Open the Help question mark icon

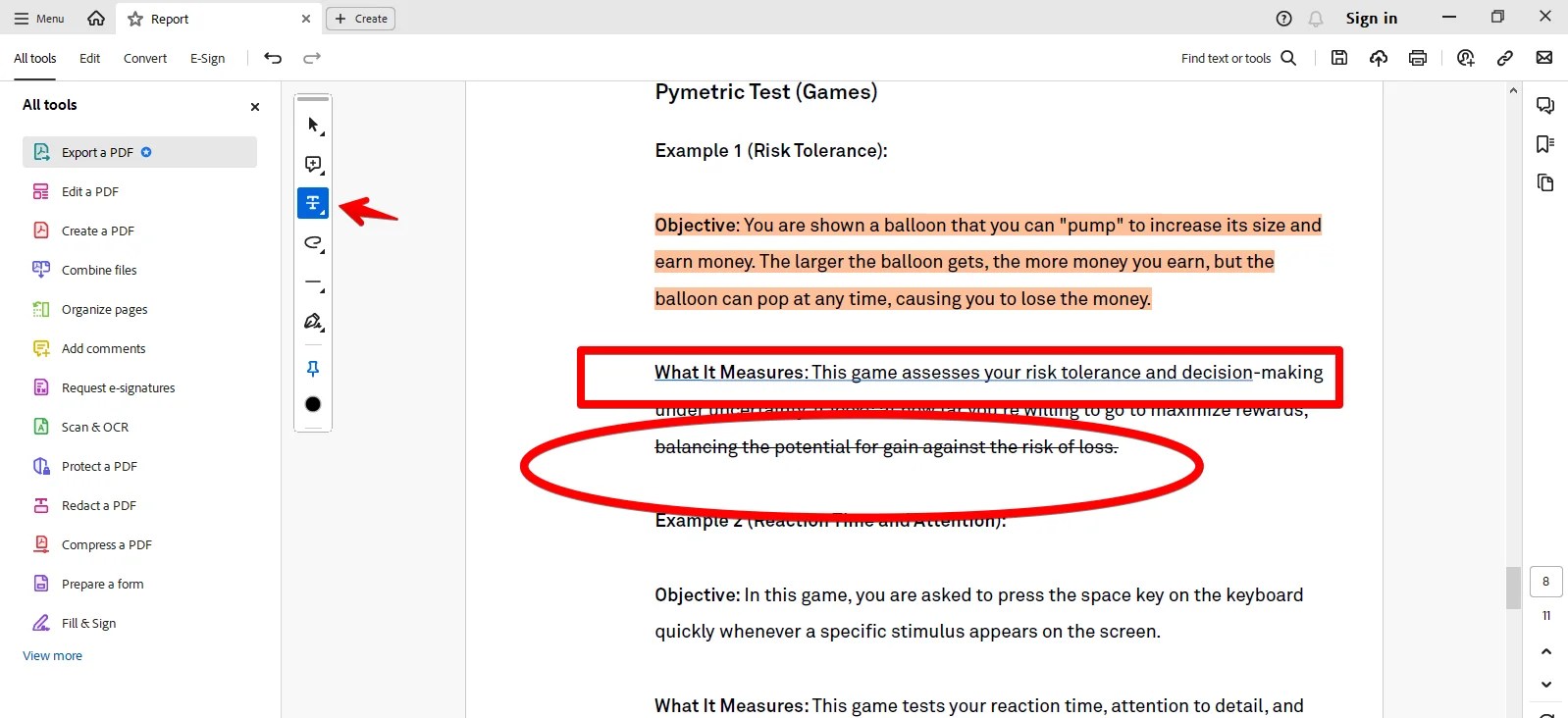coord(1283,19)
